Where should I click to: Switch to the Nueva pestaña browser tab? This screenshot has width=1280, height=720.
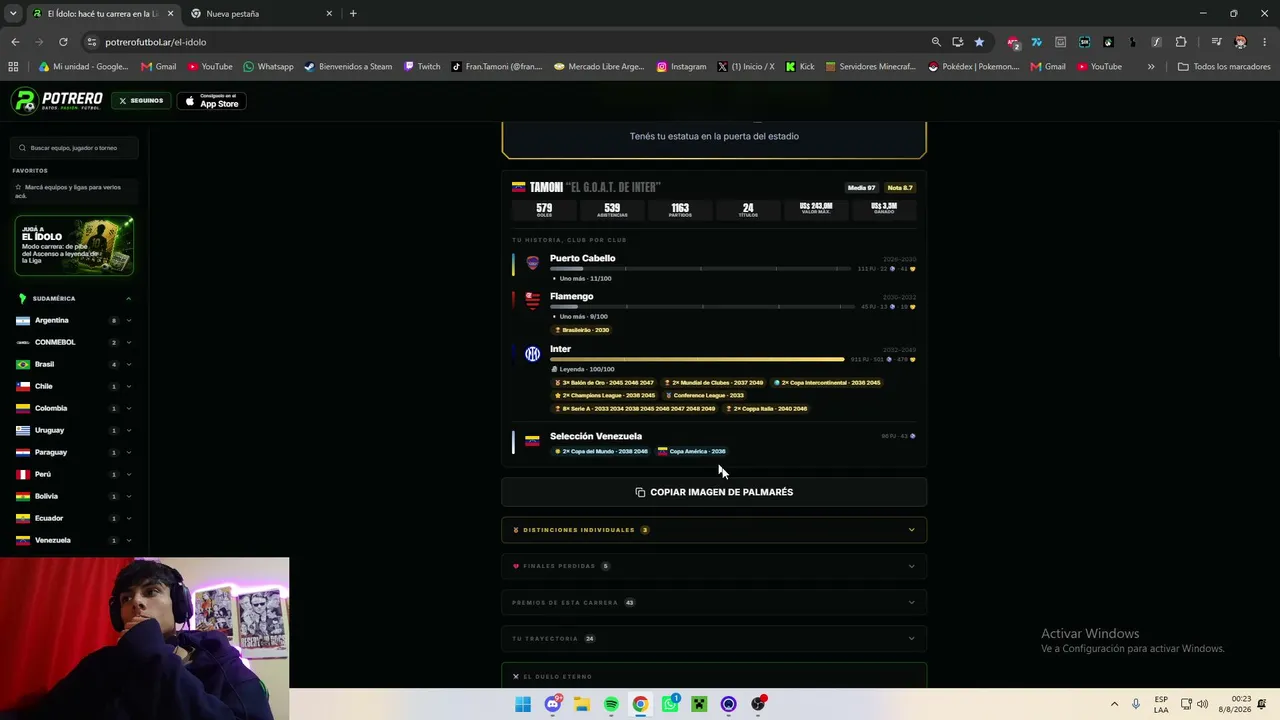point(261,14)
